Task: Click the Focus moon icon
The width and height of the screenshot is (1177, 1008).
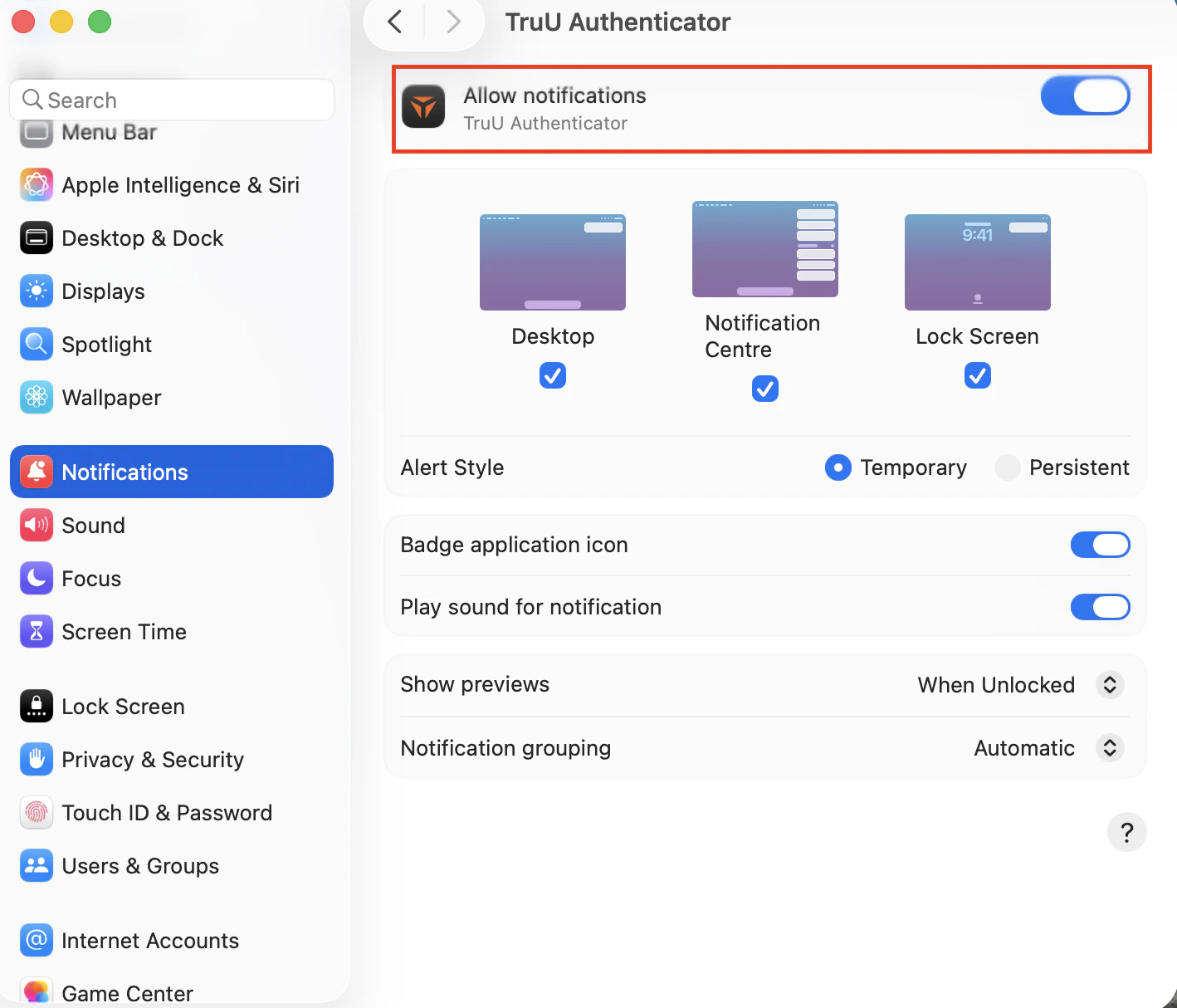Action: pyautogui.click(x=37, y=579)
